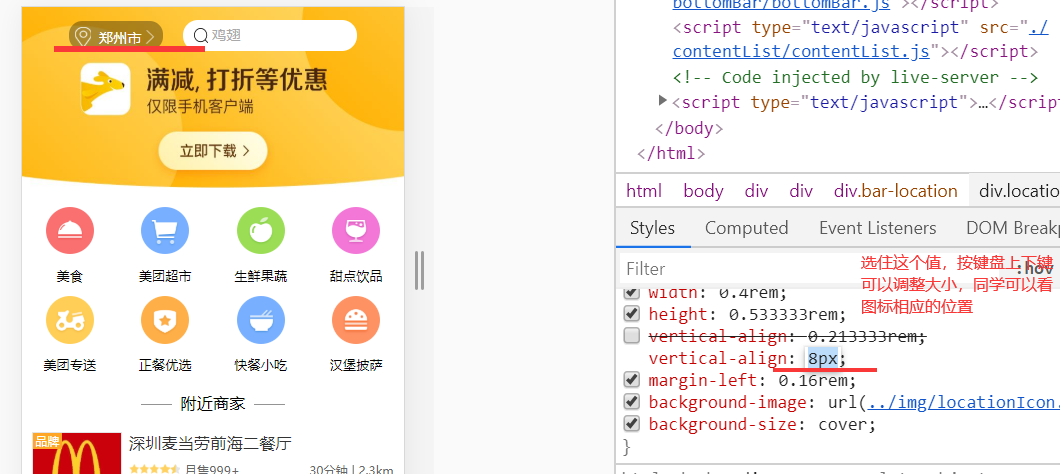The width and height of the screenshot is (1060, 474).
Task: Click the location pin icon beside 郑州市
Action: (82, 36)
